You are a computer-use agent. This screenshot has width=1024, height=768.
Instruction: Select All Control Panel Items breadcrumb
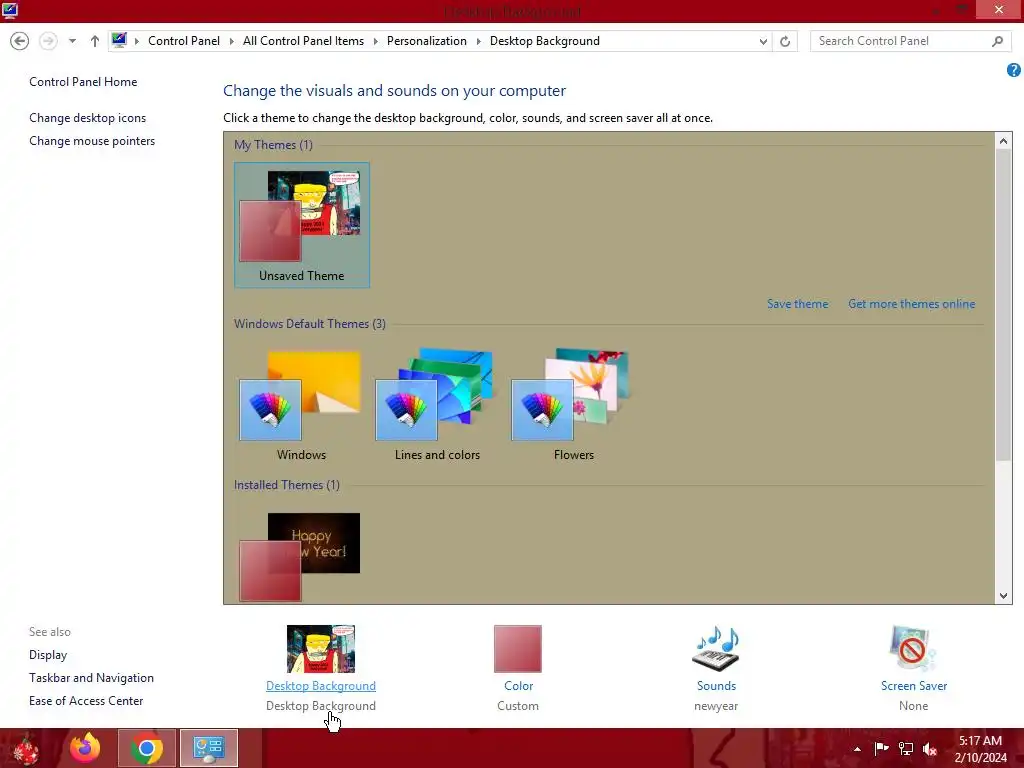click(x=303, y=40)
